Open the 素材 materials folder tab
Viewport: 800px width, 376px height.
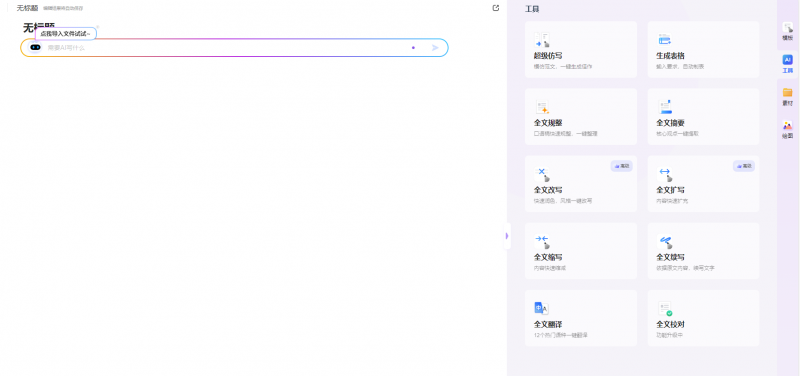point(788,96)
